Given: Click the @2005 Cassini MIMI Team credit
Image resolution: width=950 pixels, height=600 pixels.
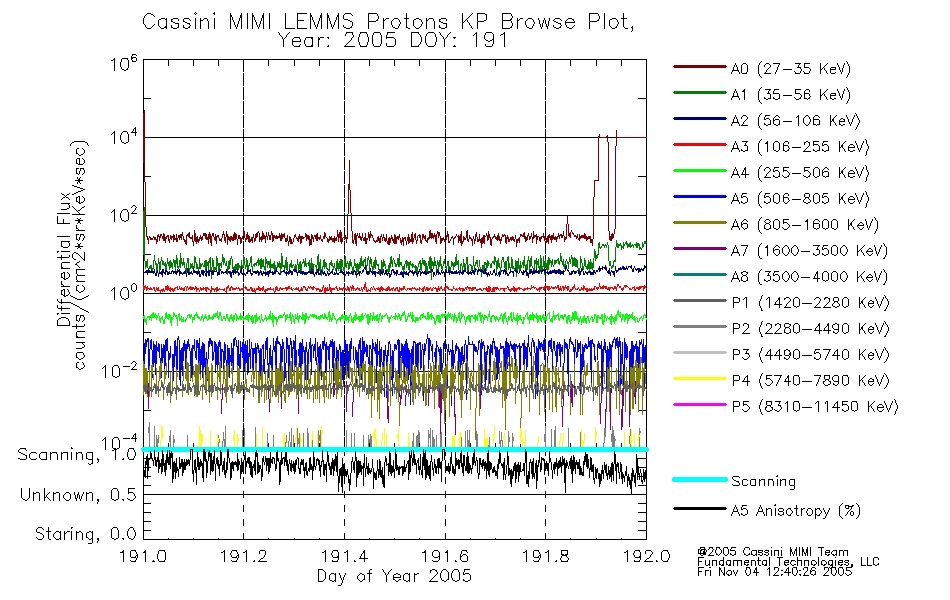Looking at the screenshot, I should (773, 552).
